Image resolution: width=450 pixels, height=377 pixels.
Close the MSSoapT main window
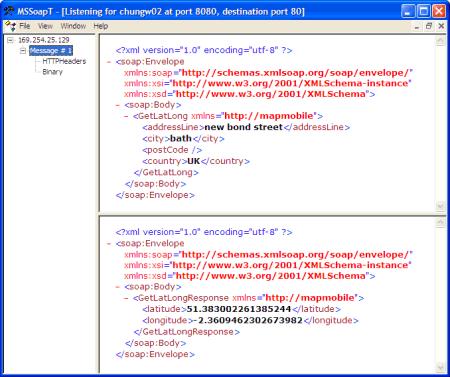[x=439, y=11]
